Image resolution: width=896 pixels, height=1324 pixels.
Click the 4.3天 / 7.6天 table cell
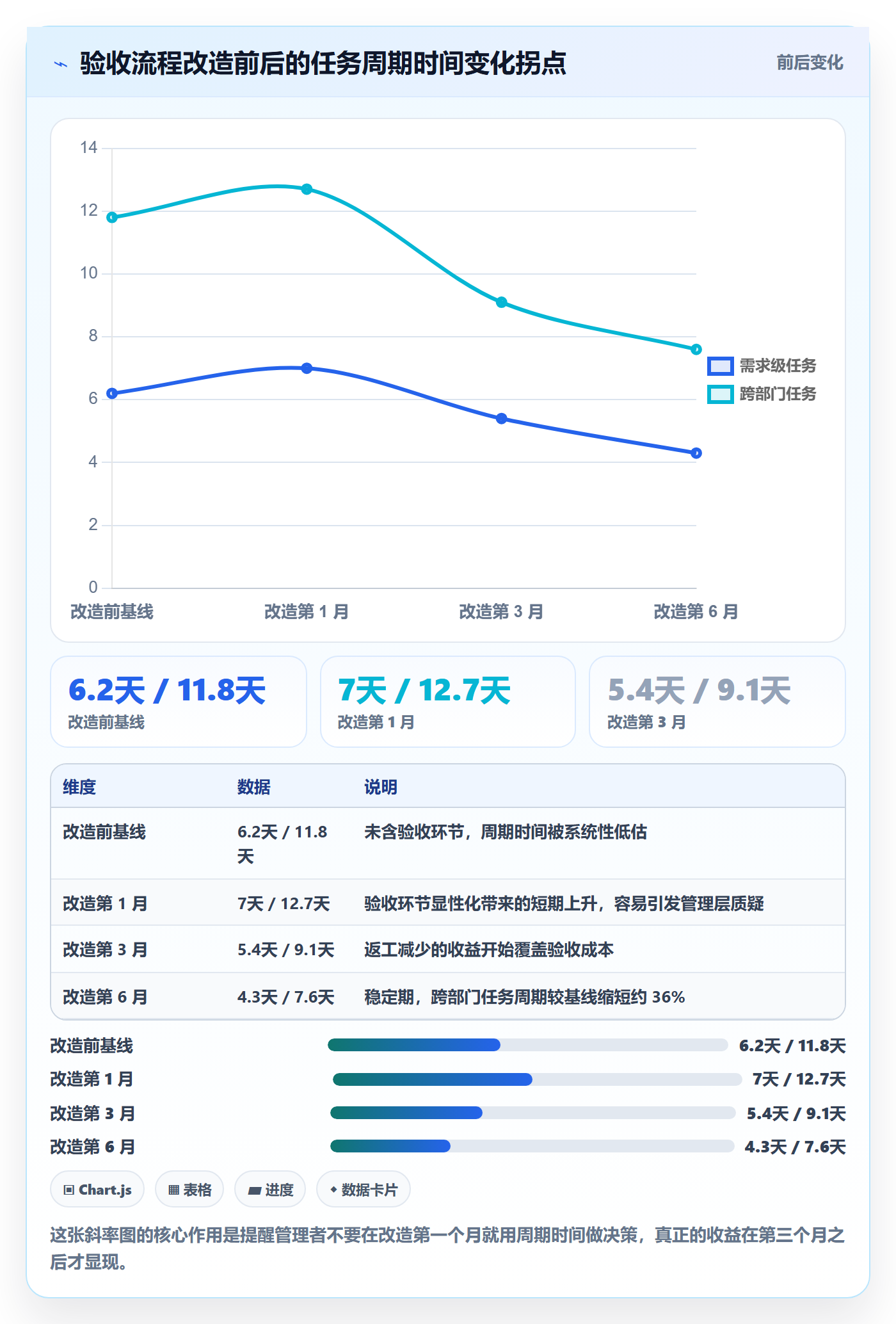pos(286,997)
